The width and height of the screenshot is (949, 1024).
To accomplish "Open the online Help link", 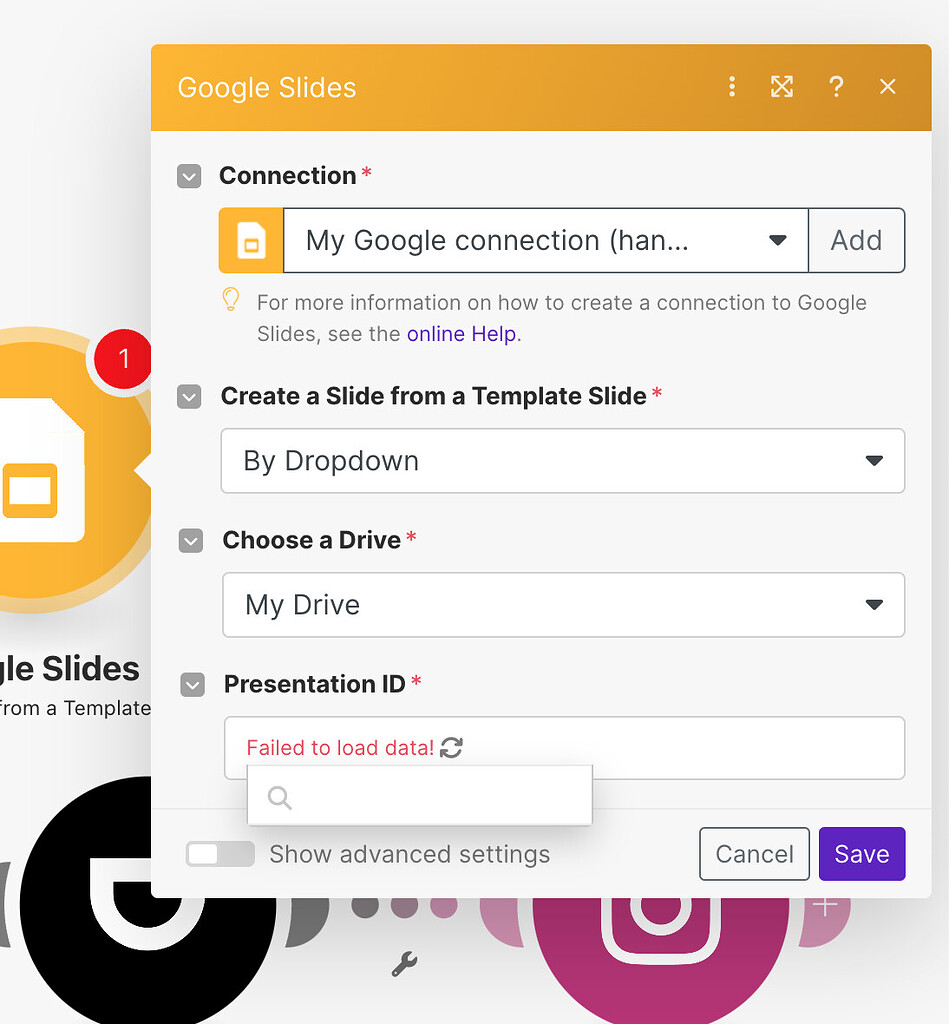I will pyautogui.click(x=461, y=334).
